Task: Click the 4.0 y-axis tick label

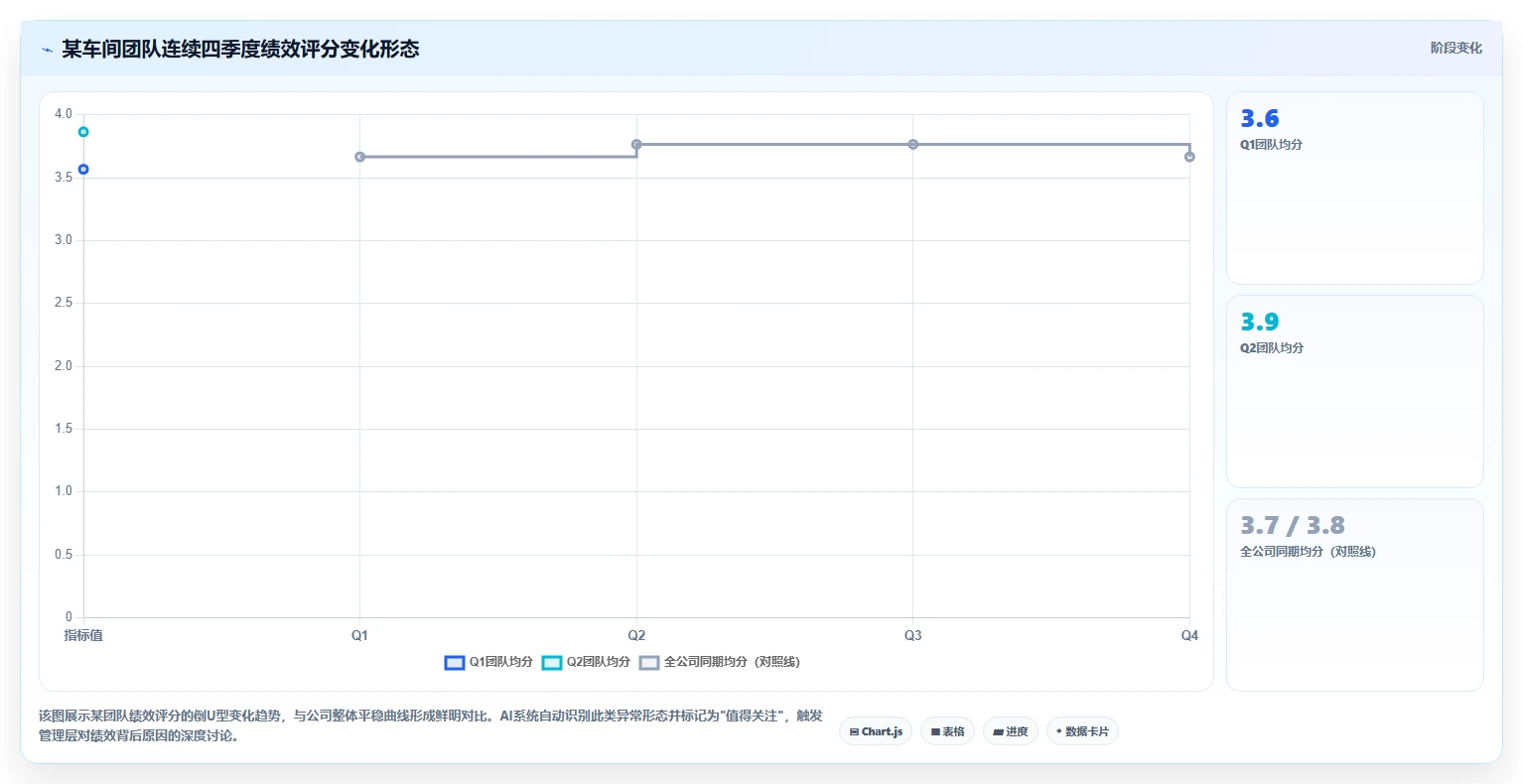Action: (64, 114)
